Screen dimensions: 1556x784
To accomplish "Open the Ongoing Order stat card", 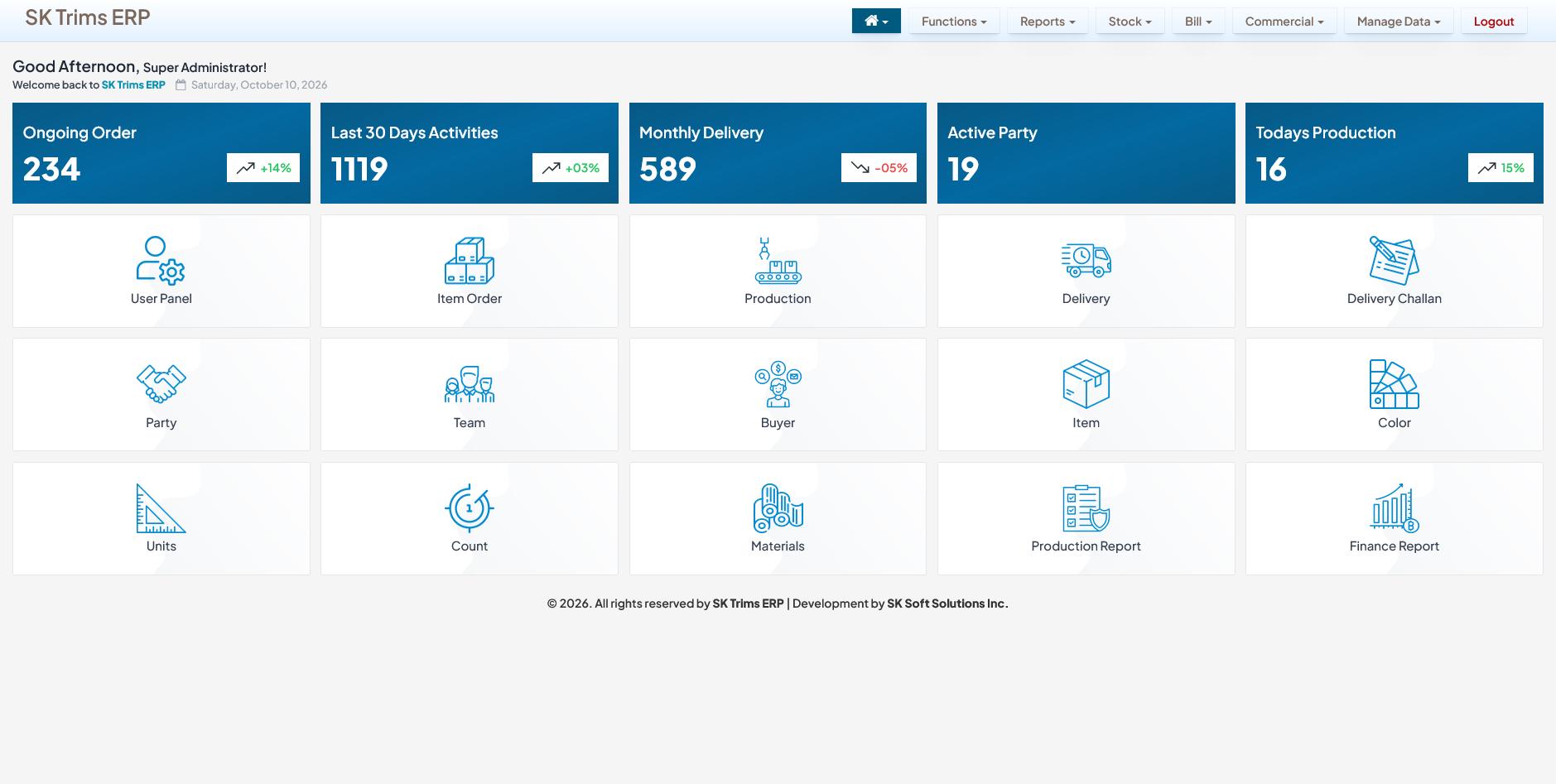I will coord(161,153).
